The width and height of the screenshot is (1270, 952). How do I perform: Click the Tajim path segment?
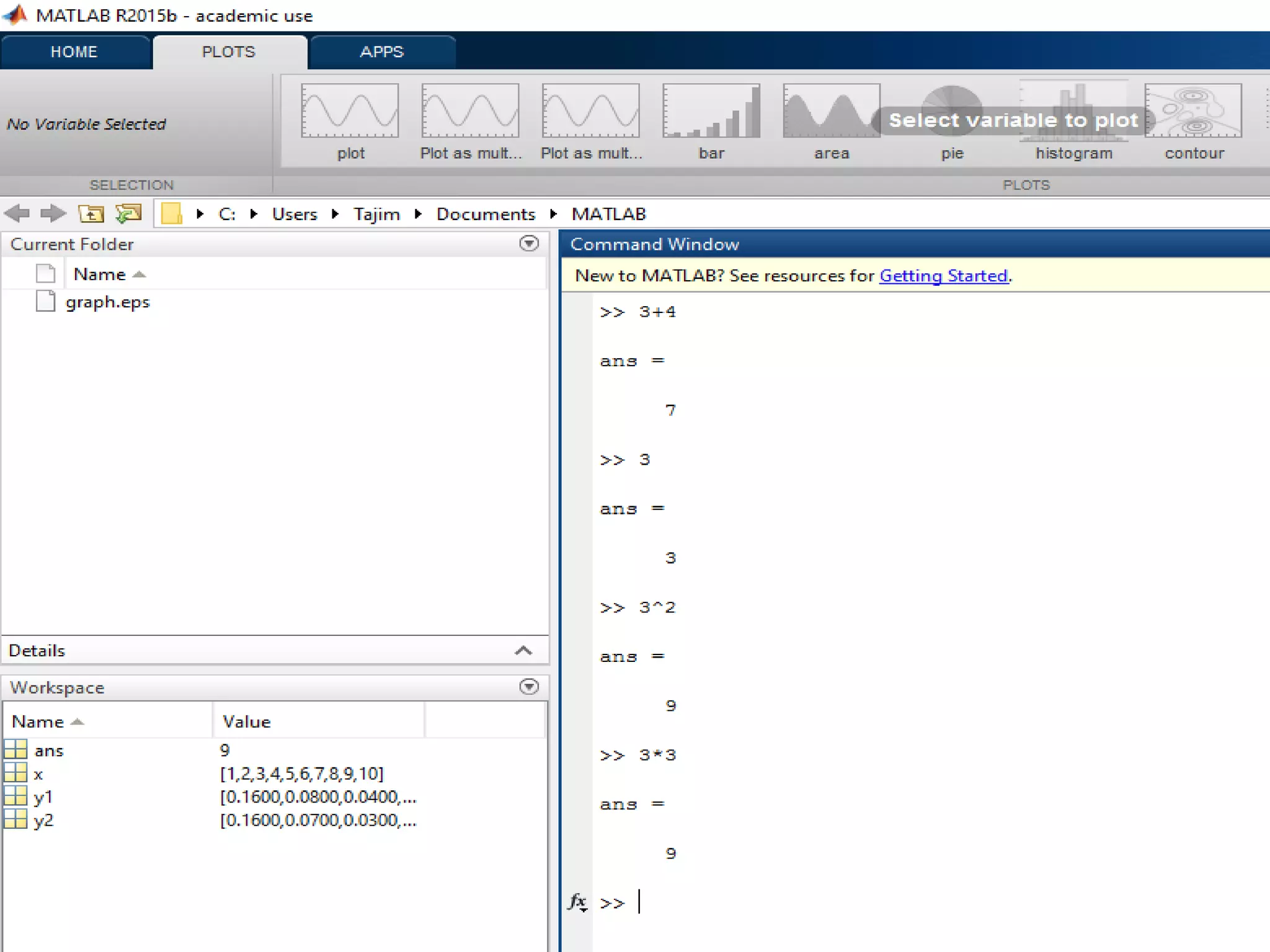point(376,214)
